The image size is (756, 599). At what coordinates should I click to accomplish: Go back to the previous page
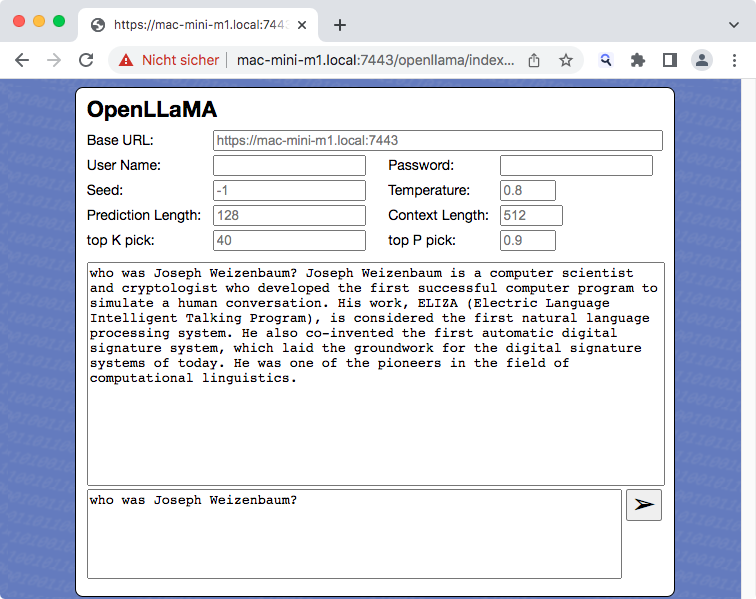pos(22,60)
